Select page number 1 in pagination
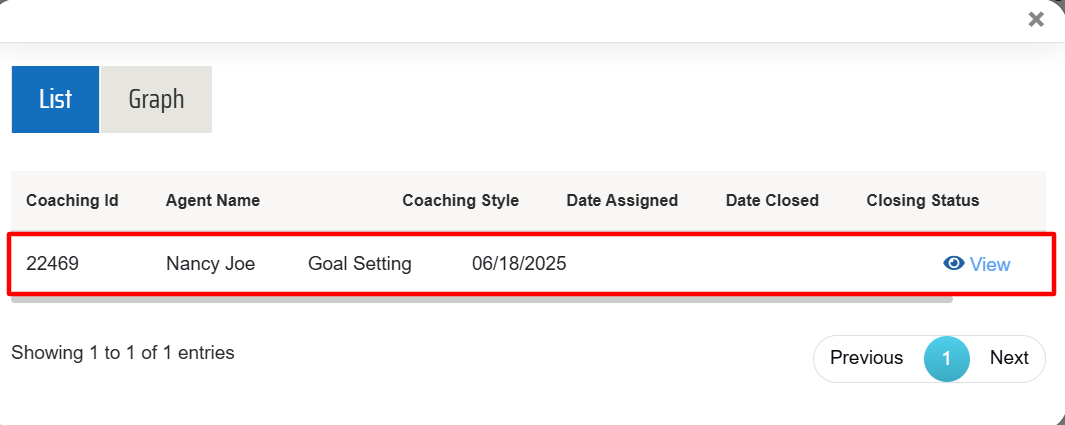This screenshot has width=1065, height=425. tap(946, 358)
